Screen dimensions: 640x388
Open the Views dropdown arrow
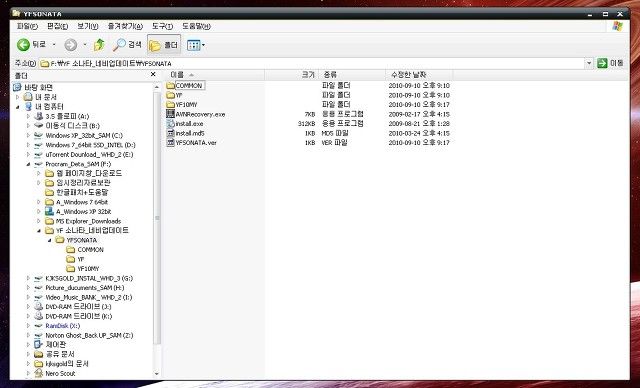pyautogui.click(x=203, y=45)
